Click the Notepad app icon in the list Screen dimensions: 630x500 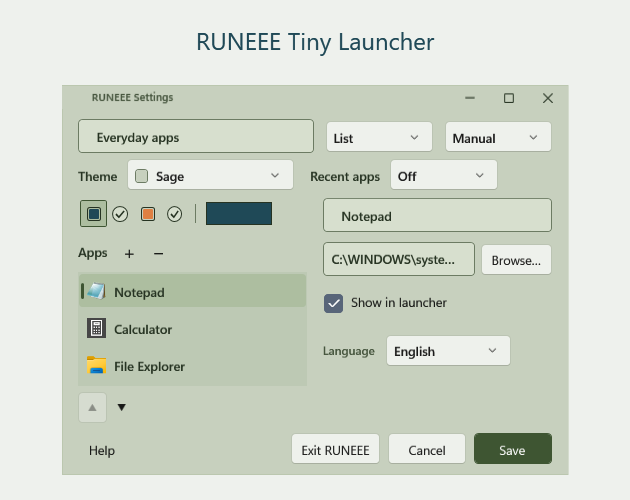96,291
